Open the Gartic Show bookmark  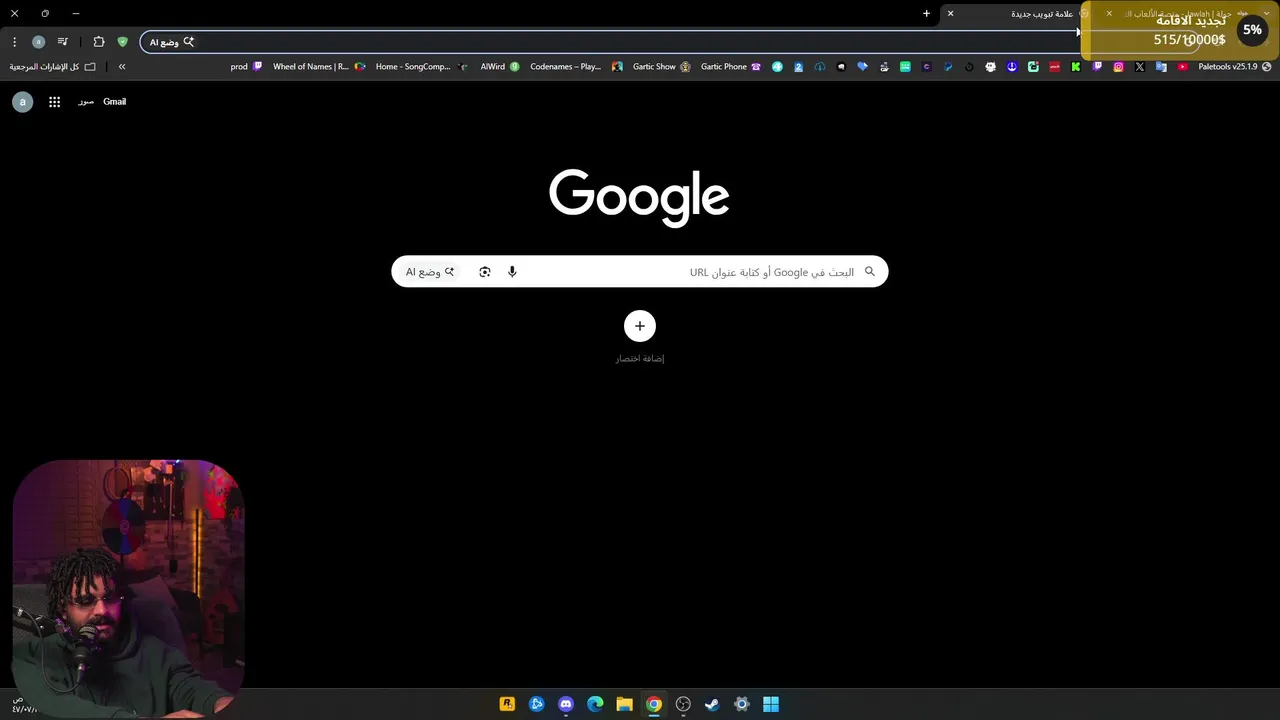[661, 67]
